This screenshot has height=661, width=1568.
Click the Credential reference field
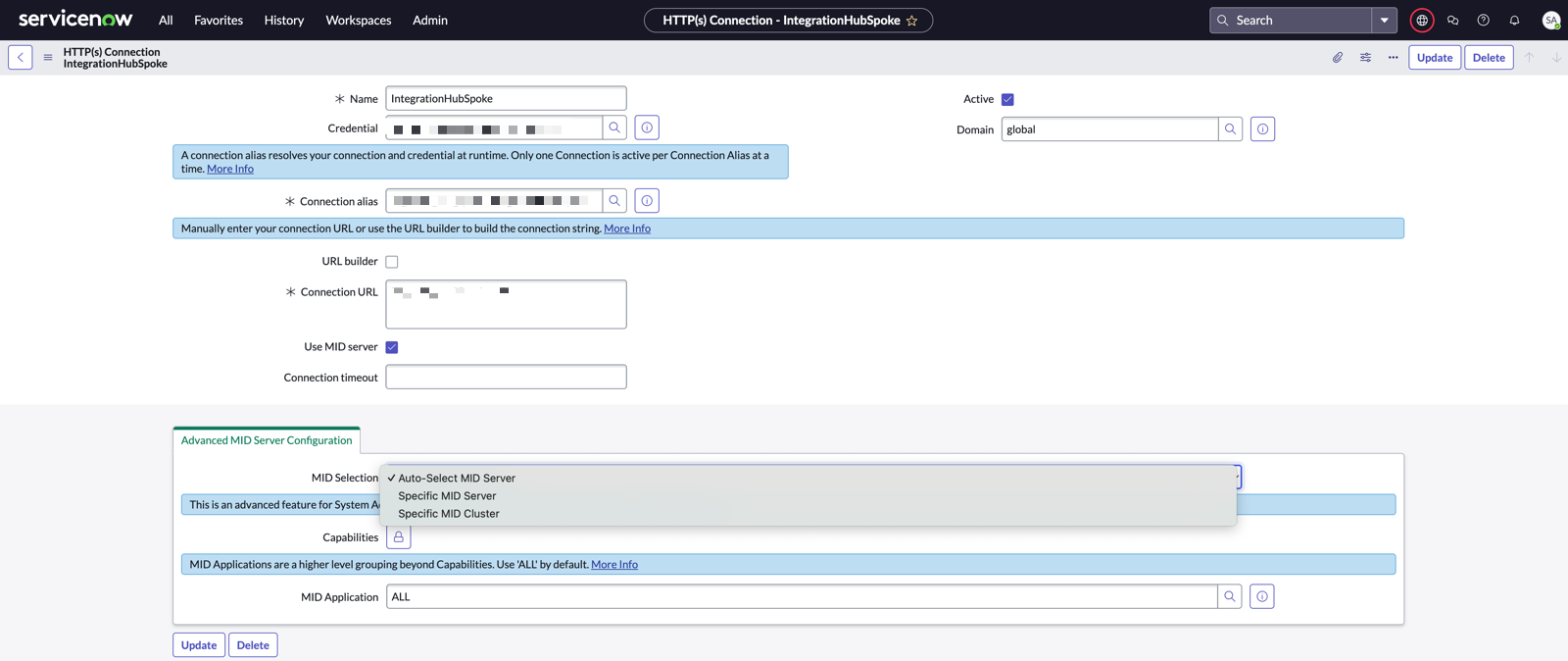click(494, 127)
